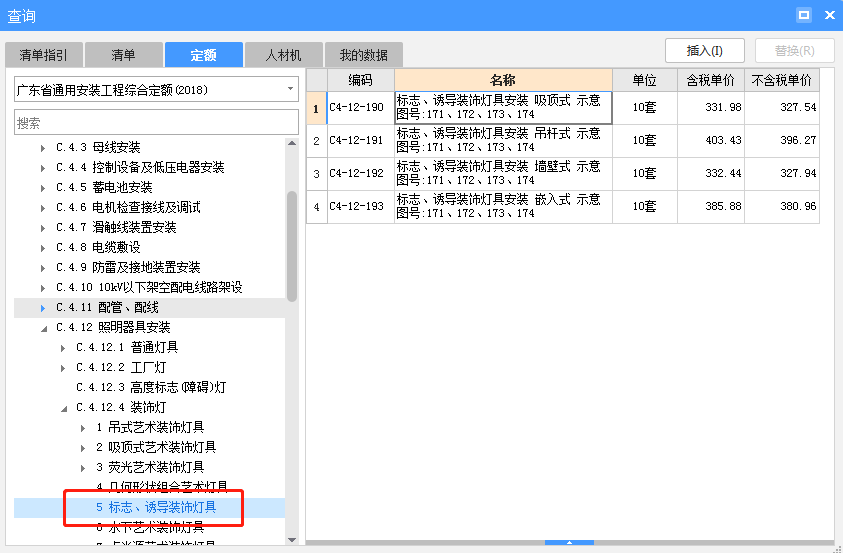Expand C.4.10 10kV以下架空配电线路架设 node
Viewport: 843px width, 553px height.
(43, 288)
